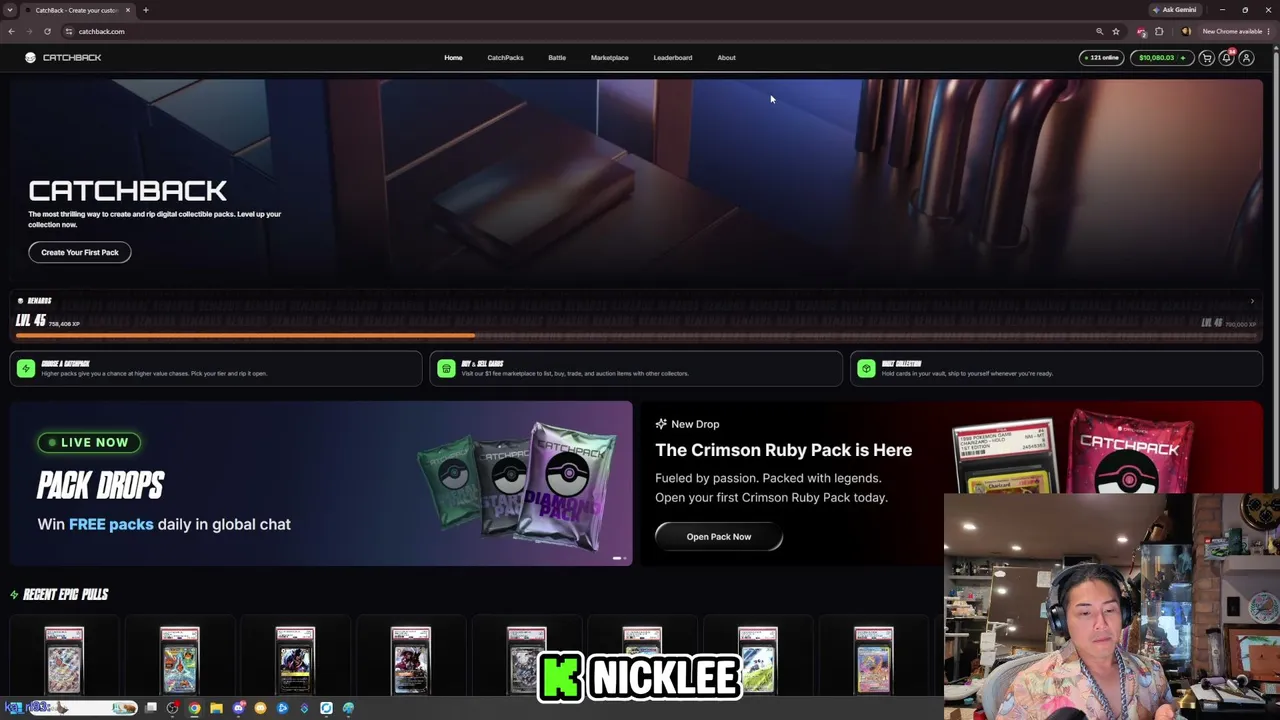Click the 121 online indicator

[x=1102, y=58]
